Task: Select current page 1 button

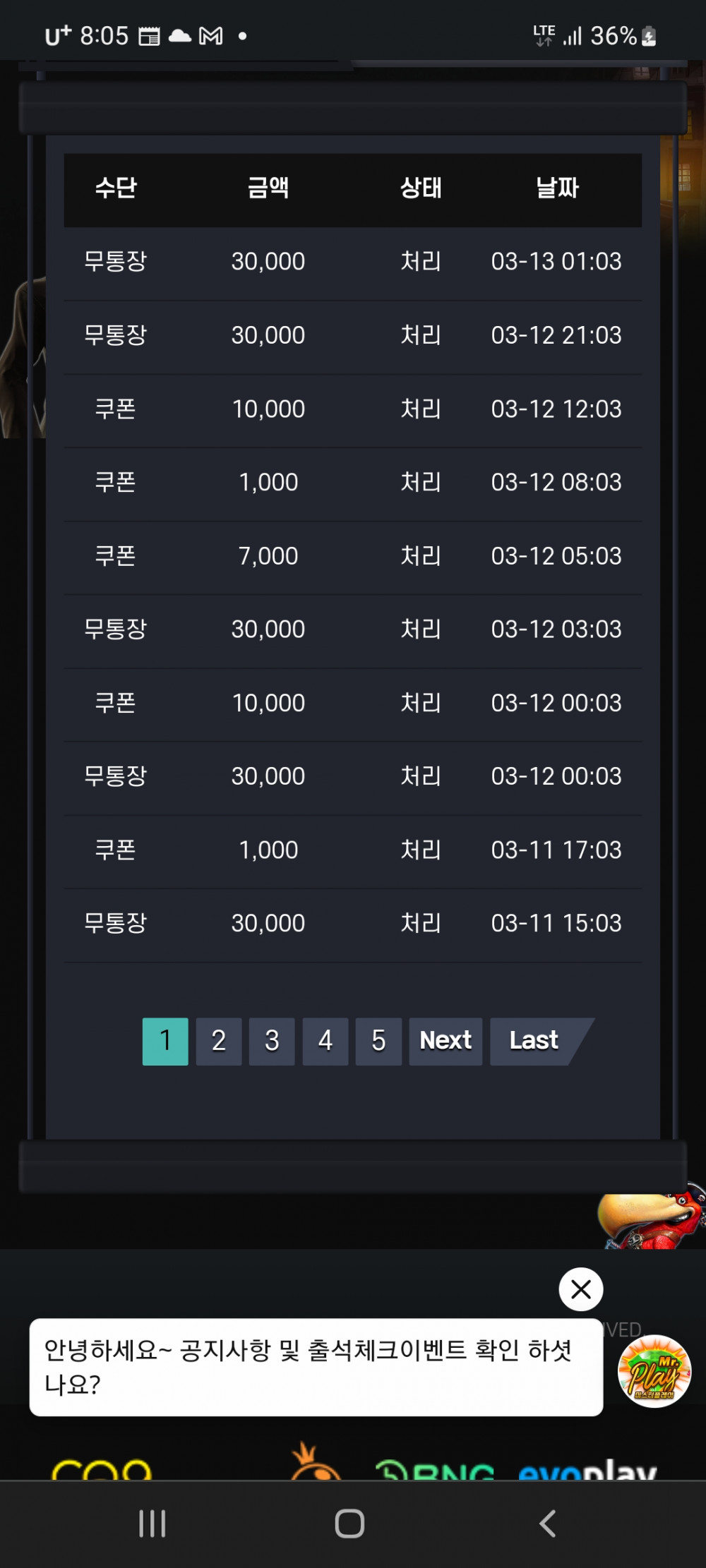Action: pos(165,1041)
